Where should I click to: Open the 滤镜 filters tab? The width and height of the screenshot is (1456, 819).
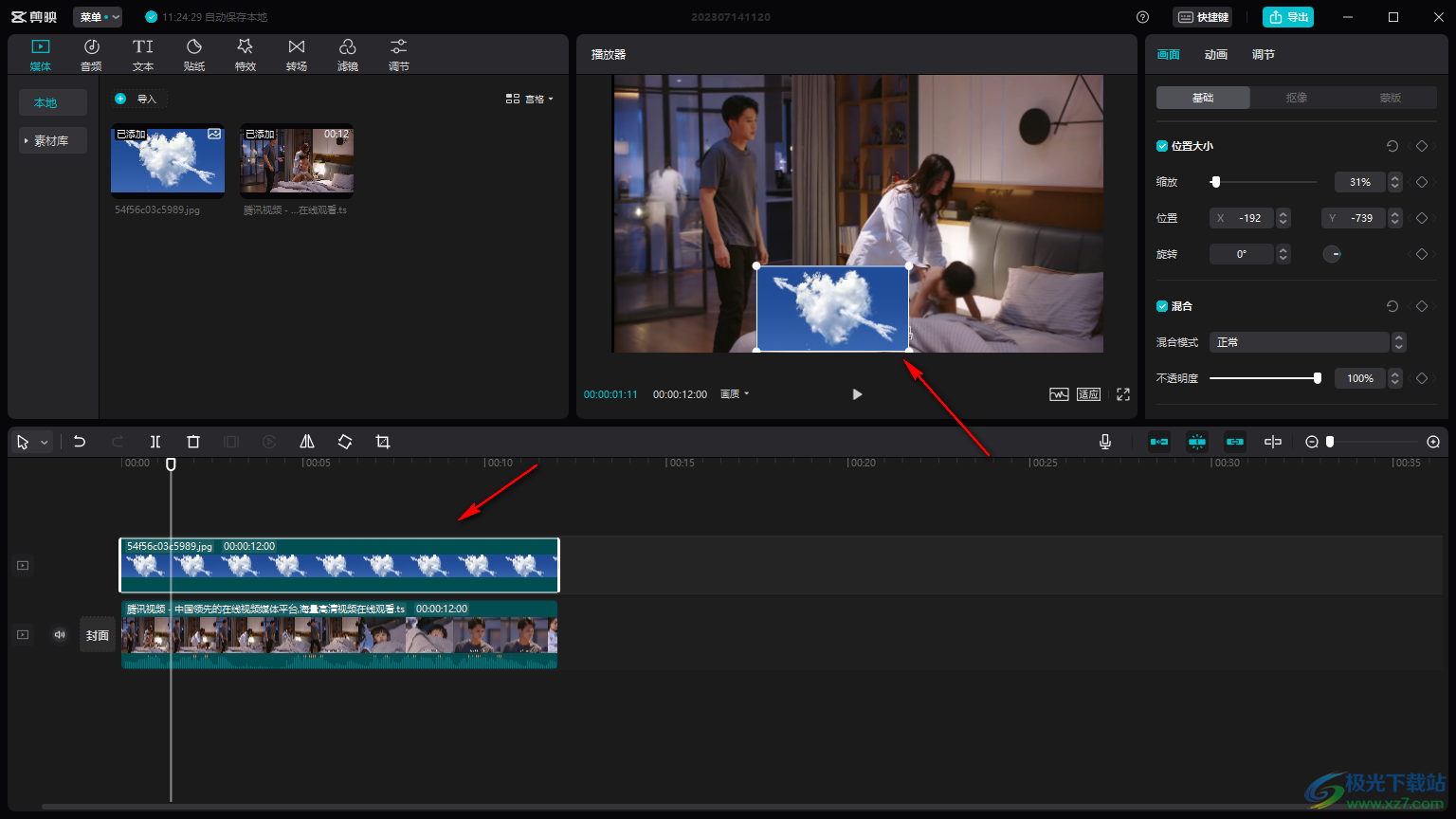click(x=348, y=55)
